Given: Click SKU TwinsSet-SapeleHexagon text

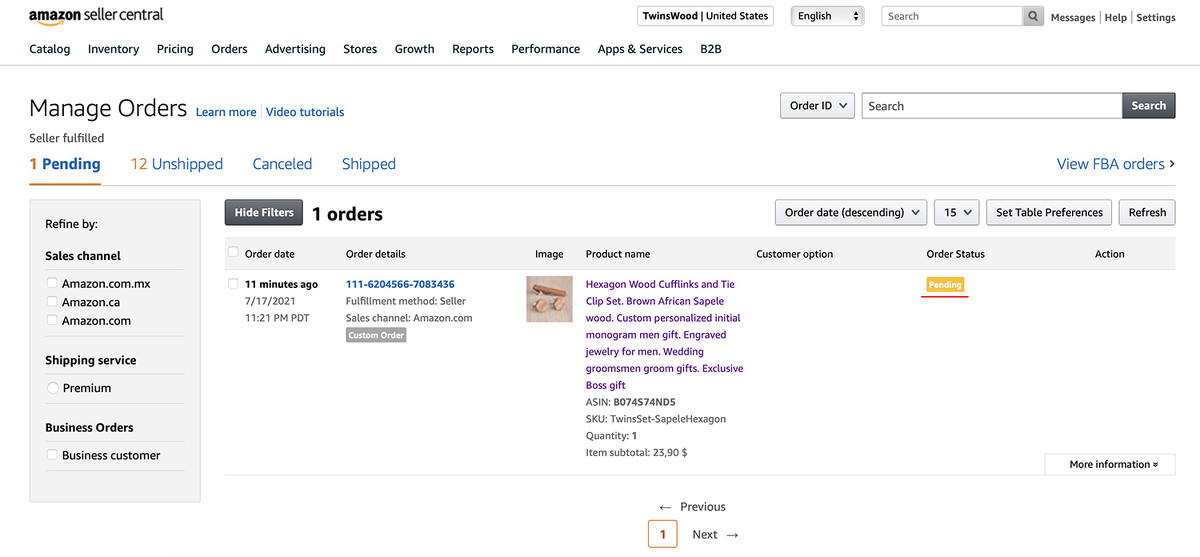Looking at the screenshot, I should (x=656, y=419).
